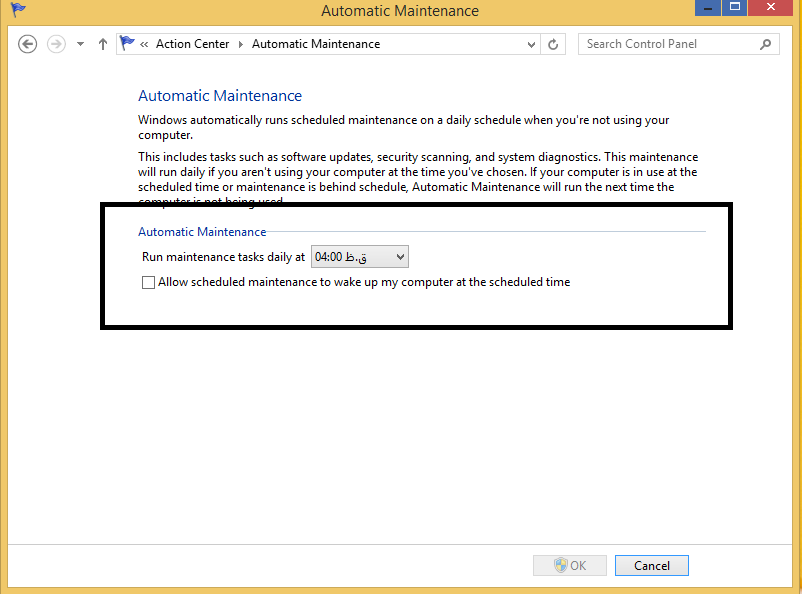Open the recent locations dropdown arrow
Viewport: 802px width, 594px height.
pos(80,44)
